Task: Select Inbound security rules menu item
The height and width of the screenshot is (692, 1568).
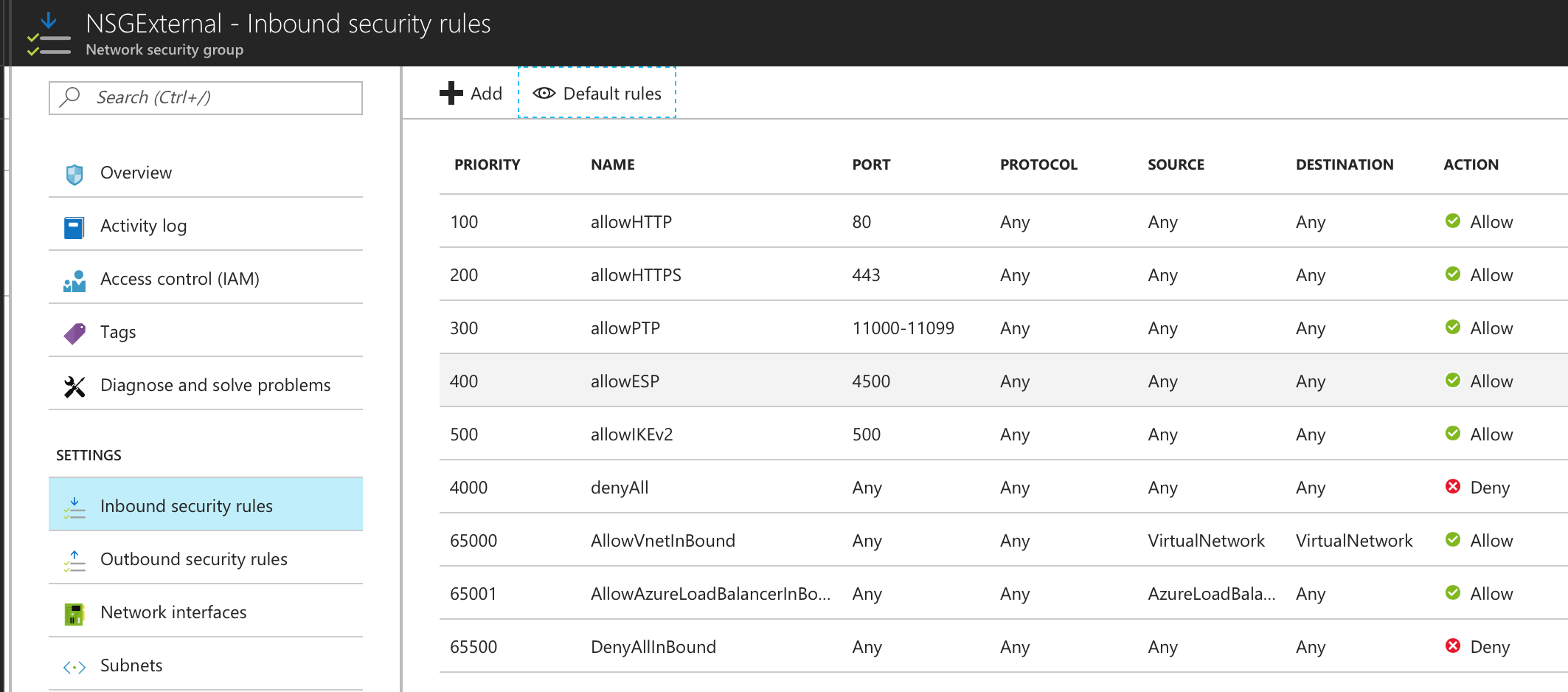Action: (x=206, y=505)
